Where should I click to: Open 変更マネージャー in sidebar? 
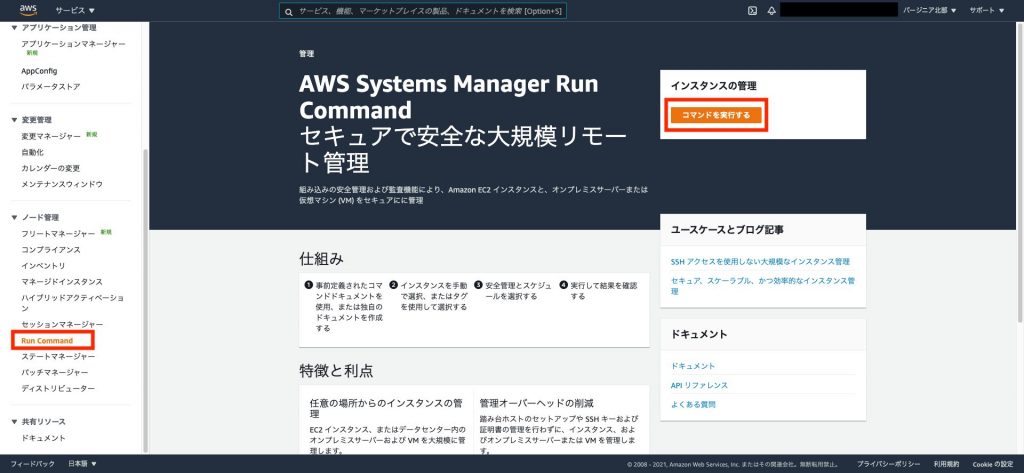pos(51,137)
